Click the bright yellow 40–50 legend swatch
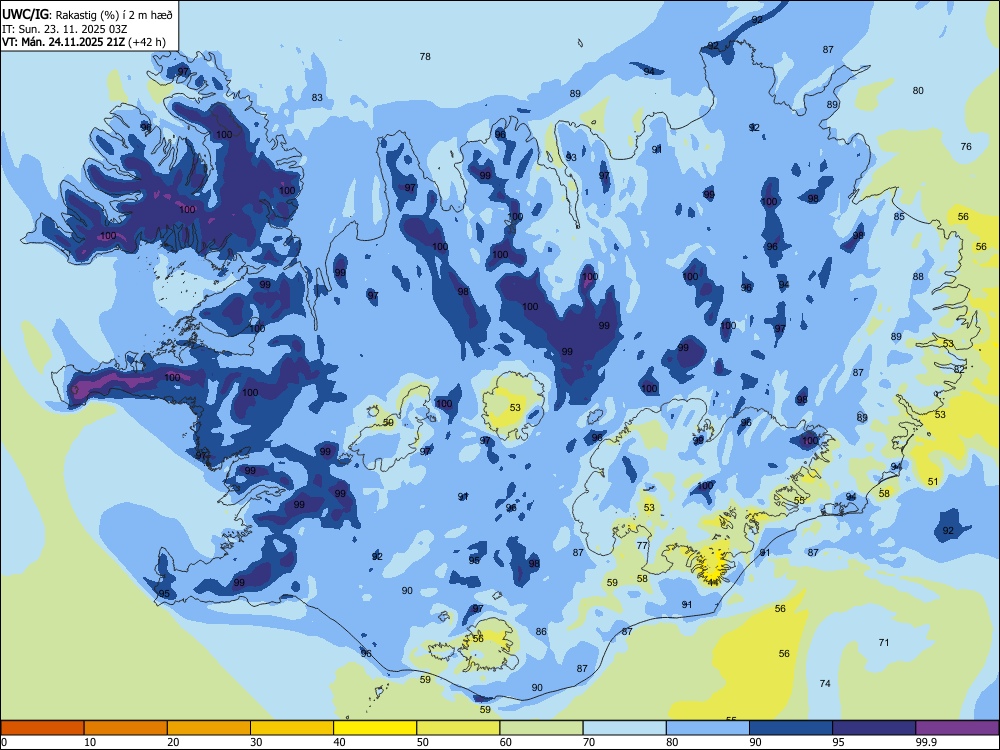 click(375, 728)
